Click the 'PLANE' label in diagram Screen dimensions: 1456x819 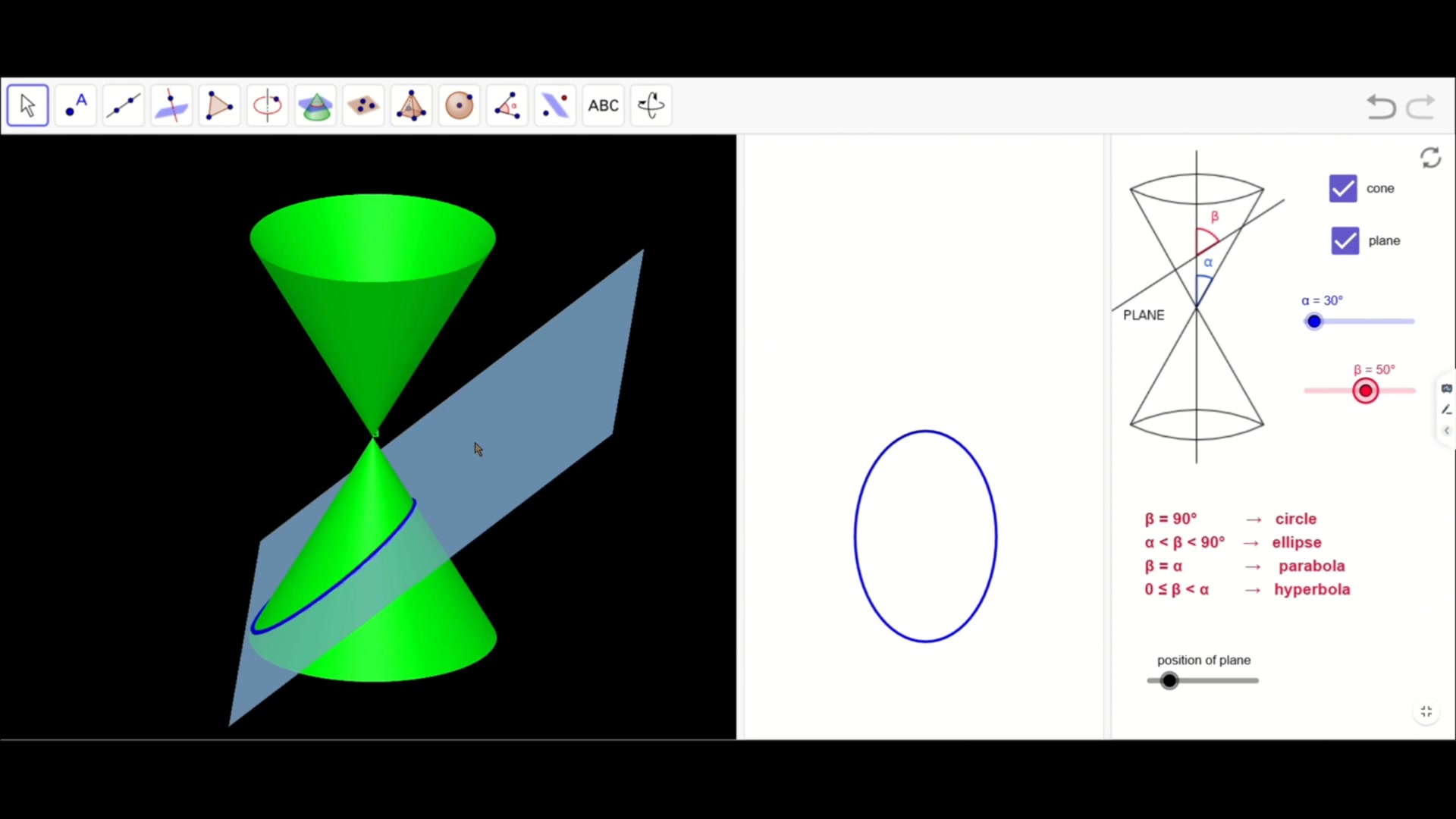(x=1144, y=315)
